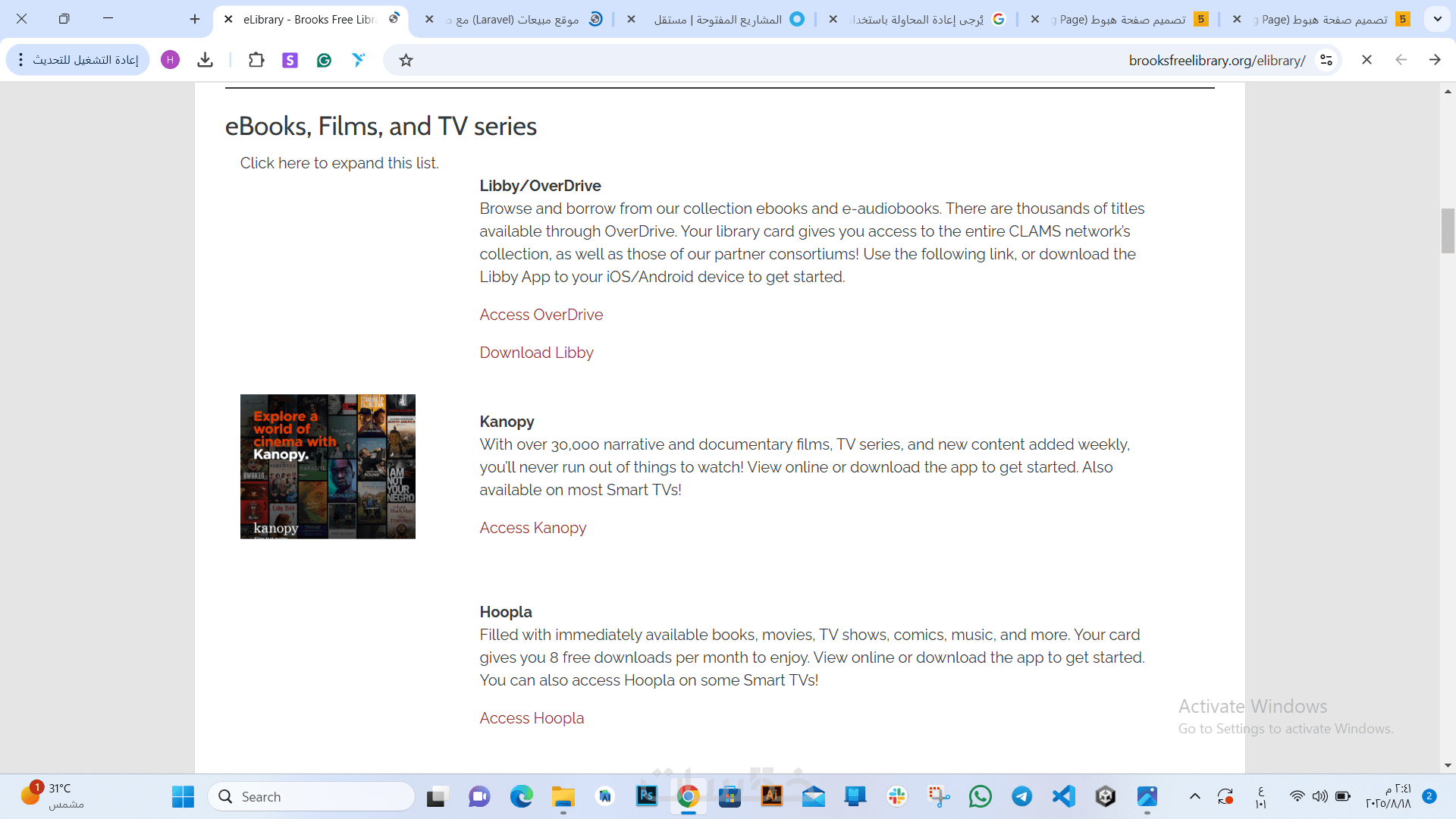Open the profile avatar H icon
1456x819 pixels.
click(170, 60)
